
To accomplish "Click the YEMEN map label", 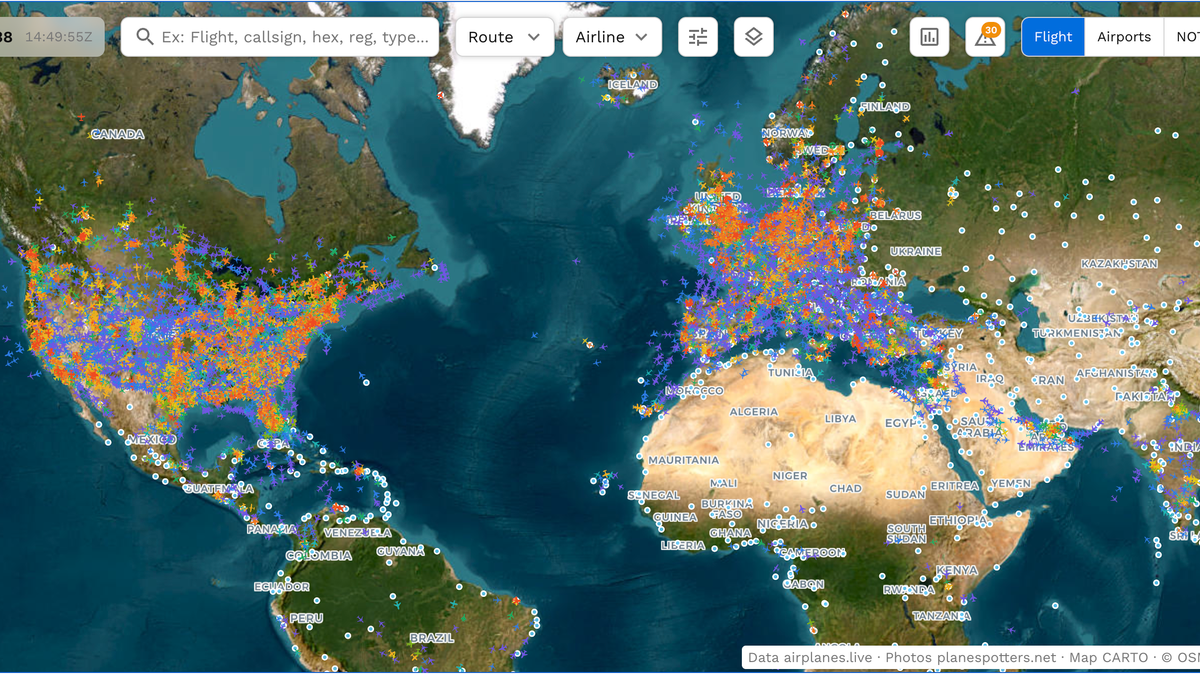I will 1010,483.
